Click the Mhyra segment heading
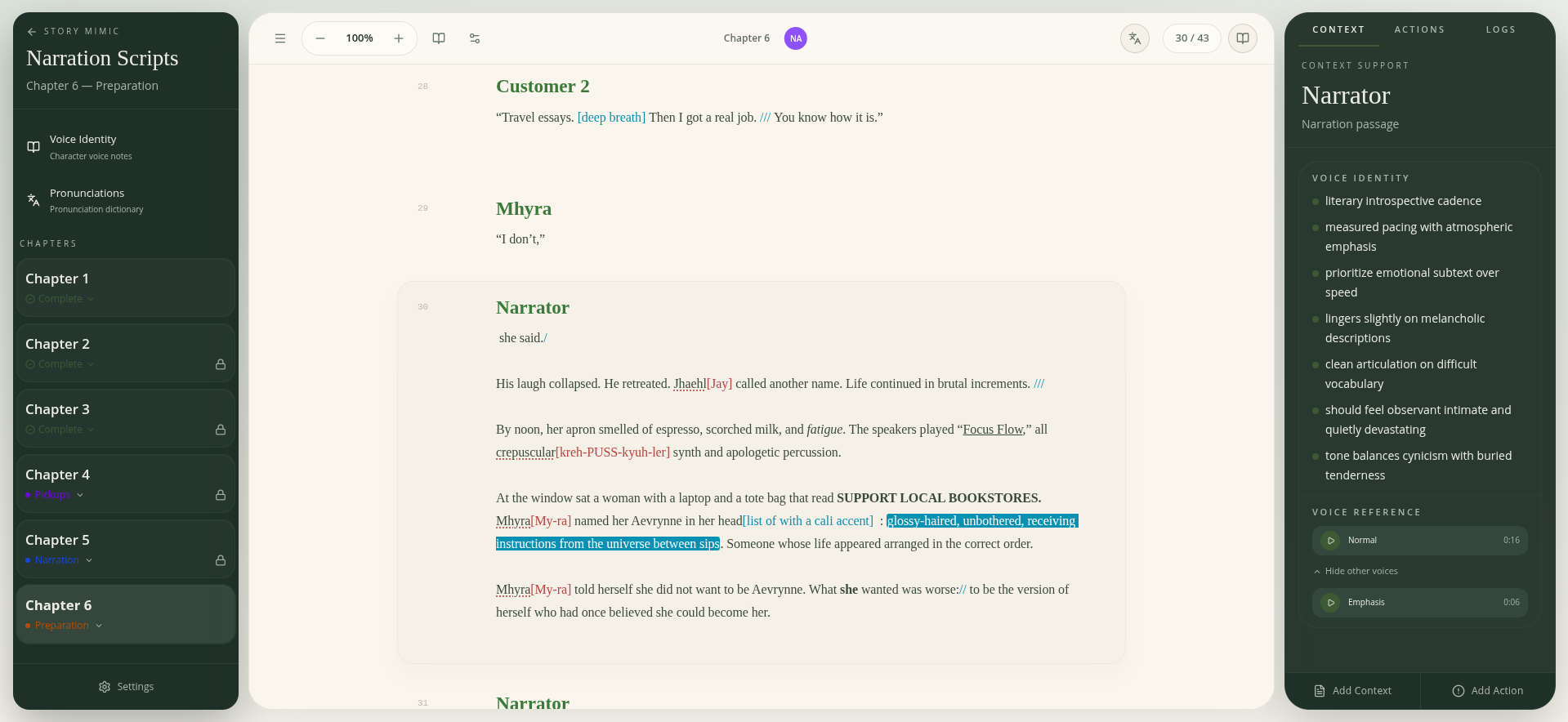This screenshot has height=722, width=1568. point(524,209)
